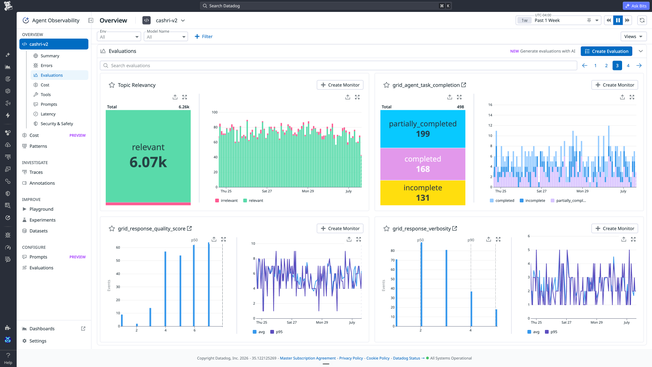Create Monitor for grid_agent_task_completion
Viewport: 652px width, 367px height.
coord(615,85)
